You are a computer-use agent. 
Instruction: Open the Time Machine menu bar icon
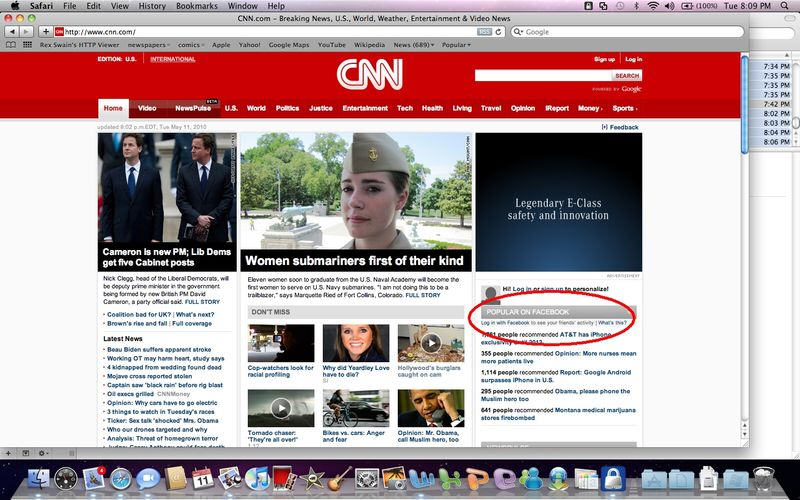[x=620, y=6]
